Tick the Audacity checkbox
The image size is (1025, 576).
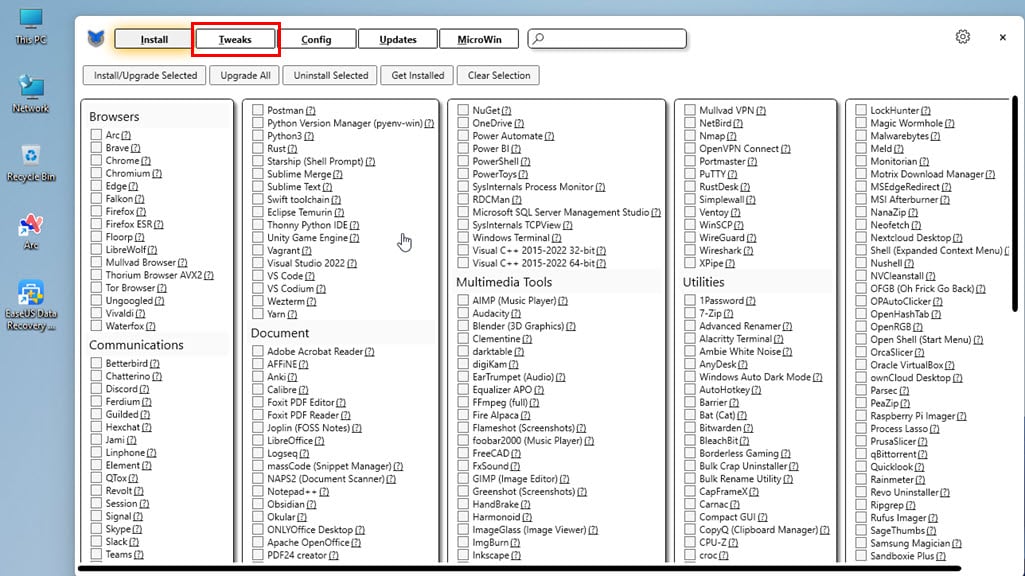(463, 313)
